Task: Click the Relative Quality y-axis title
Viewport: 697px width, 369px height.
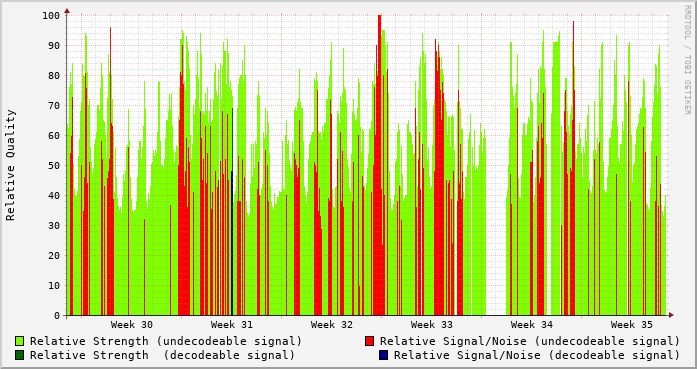Action: pos(11,165)
